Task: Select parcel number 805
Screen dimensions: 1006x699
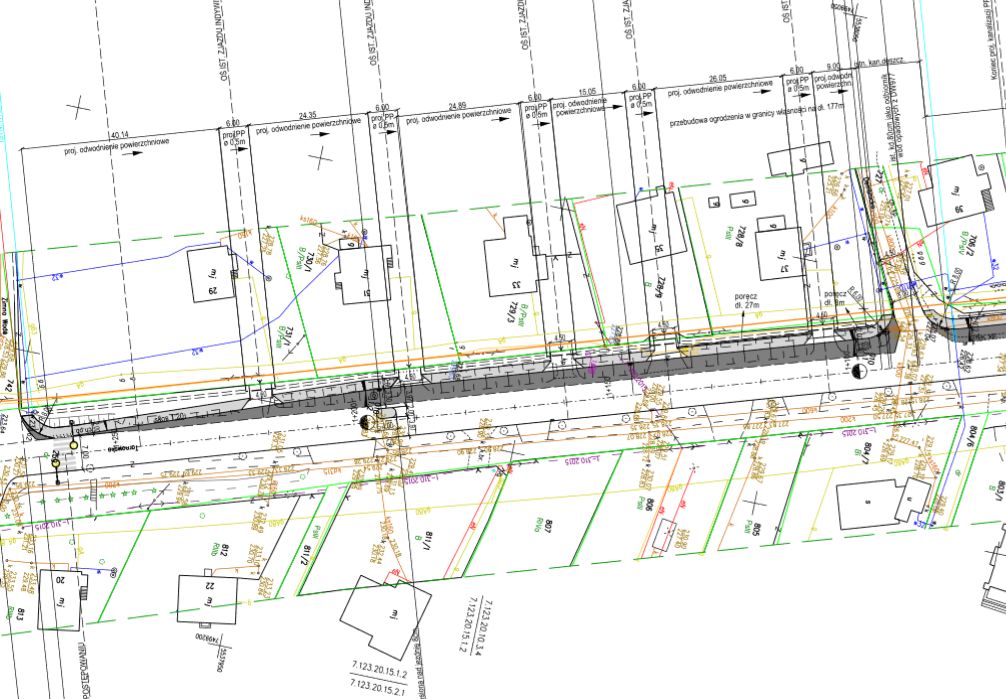Action: pyautogui.click(x=758, y=530)
